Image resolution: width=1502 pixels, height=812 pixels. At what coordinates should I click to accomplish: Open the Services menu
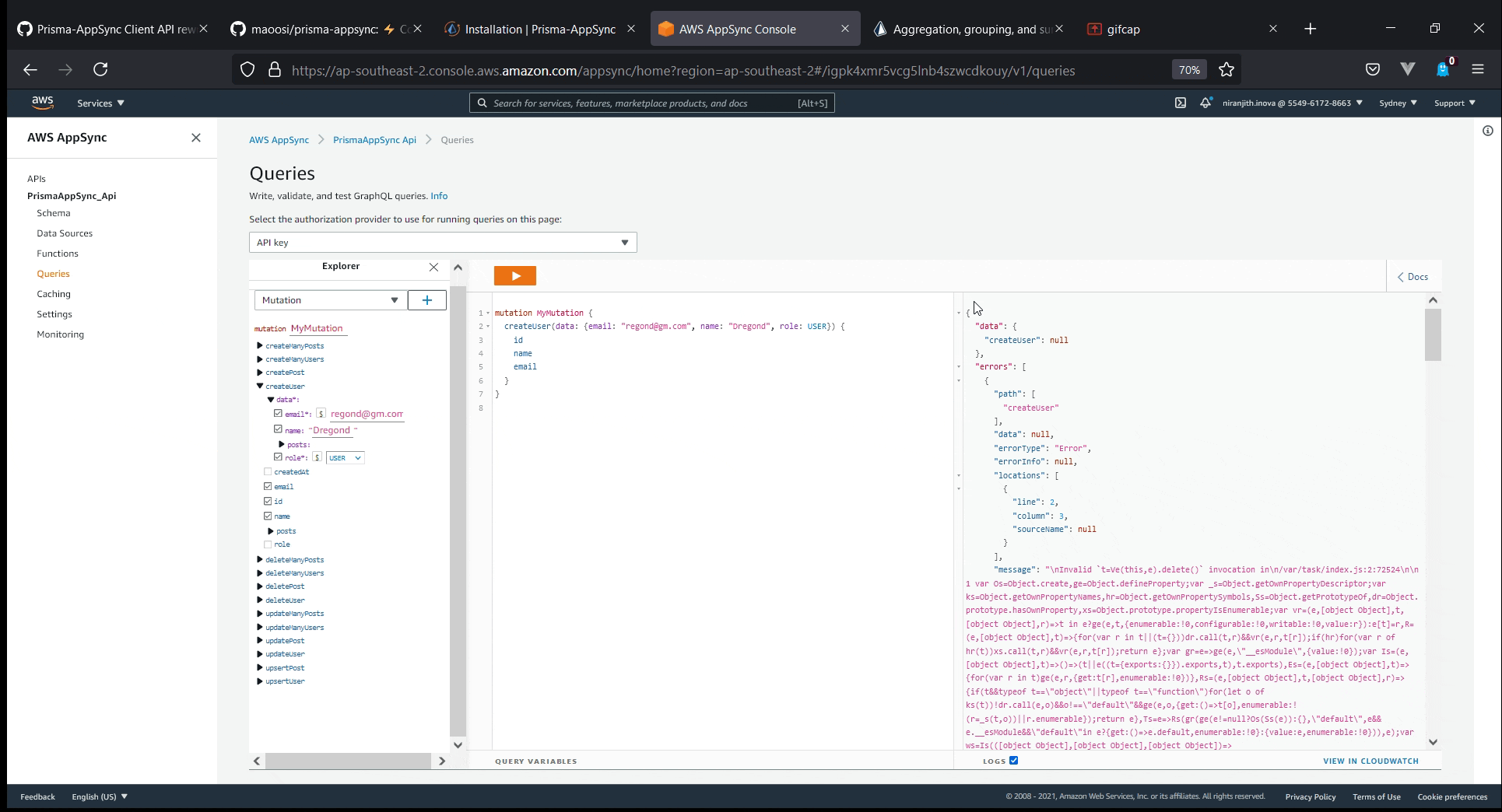point(100,103)
